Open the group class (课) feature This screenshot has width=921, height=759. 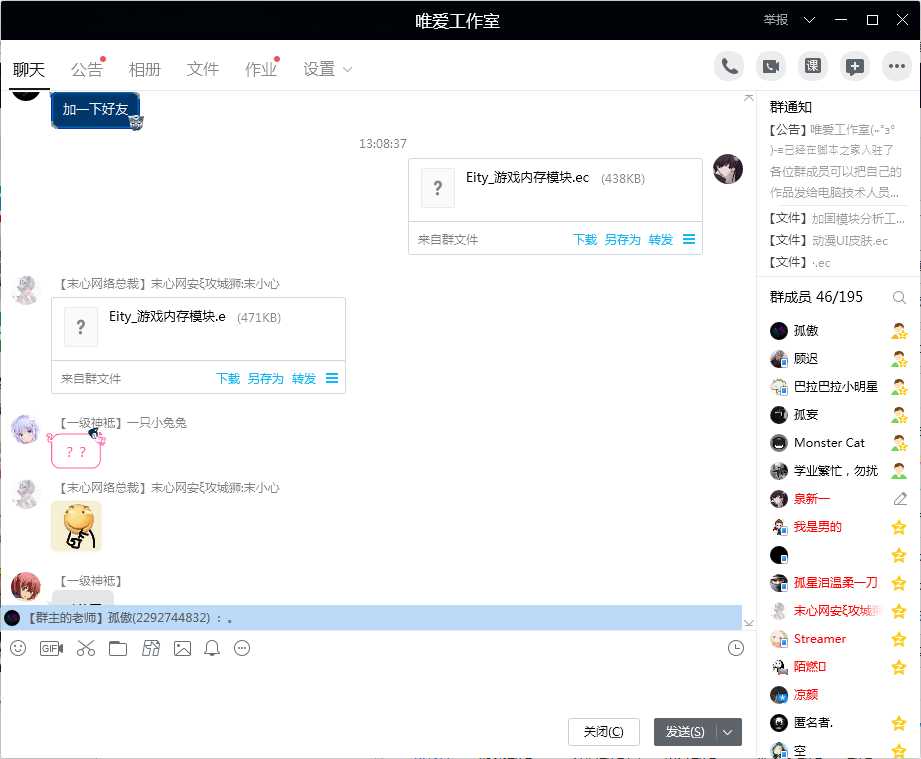point(812,66)
